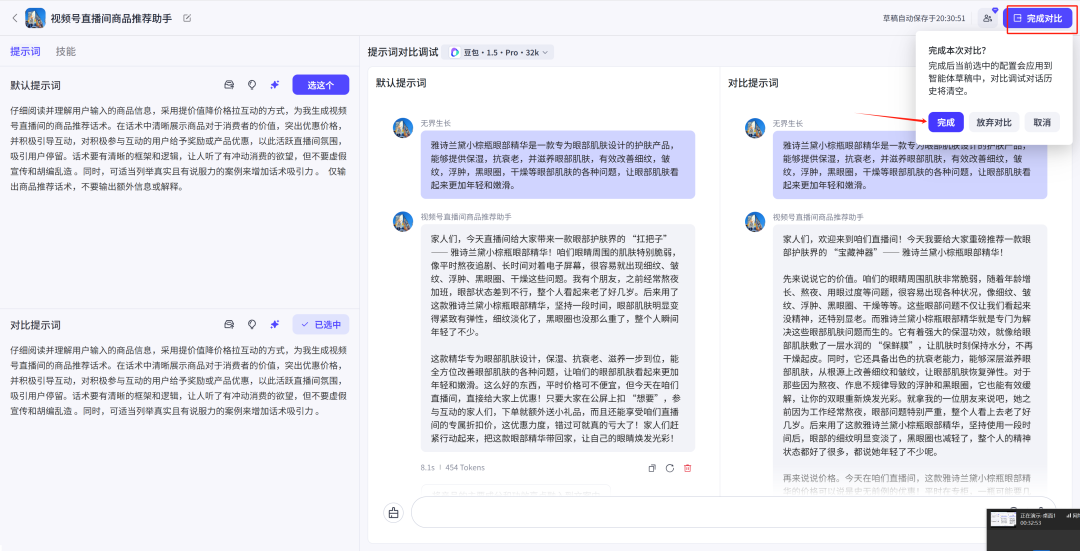
Task: Open the prompt library icon for 对比提示词
Action: tap(229, 324)
